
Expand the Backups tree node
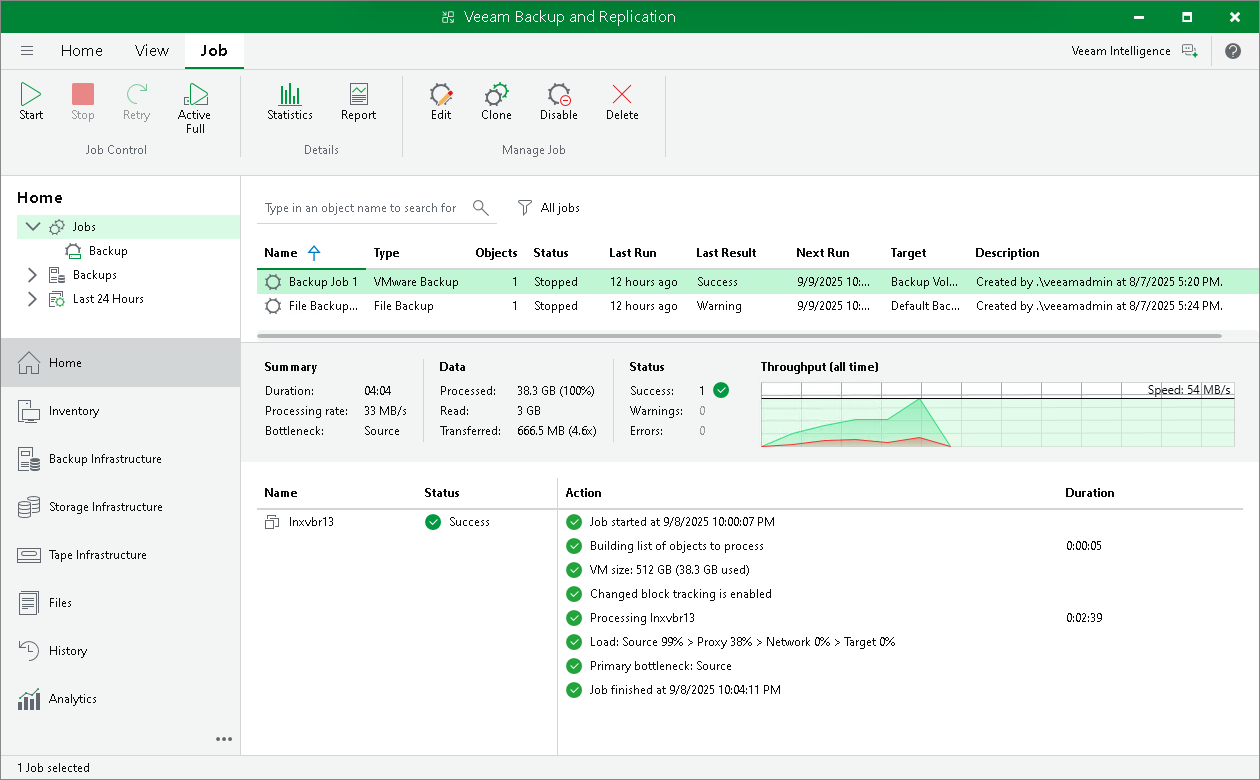tap(31, 274)
